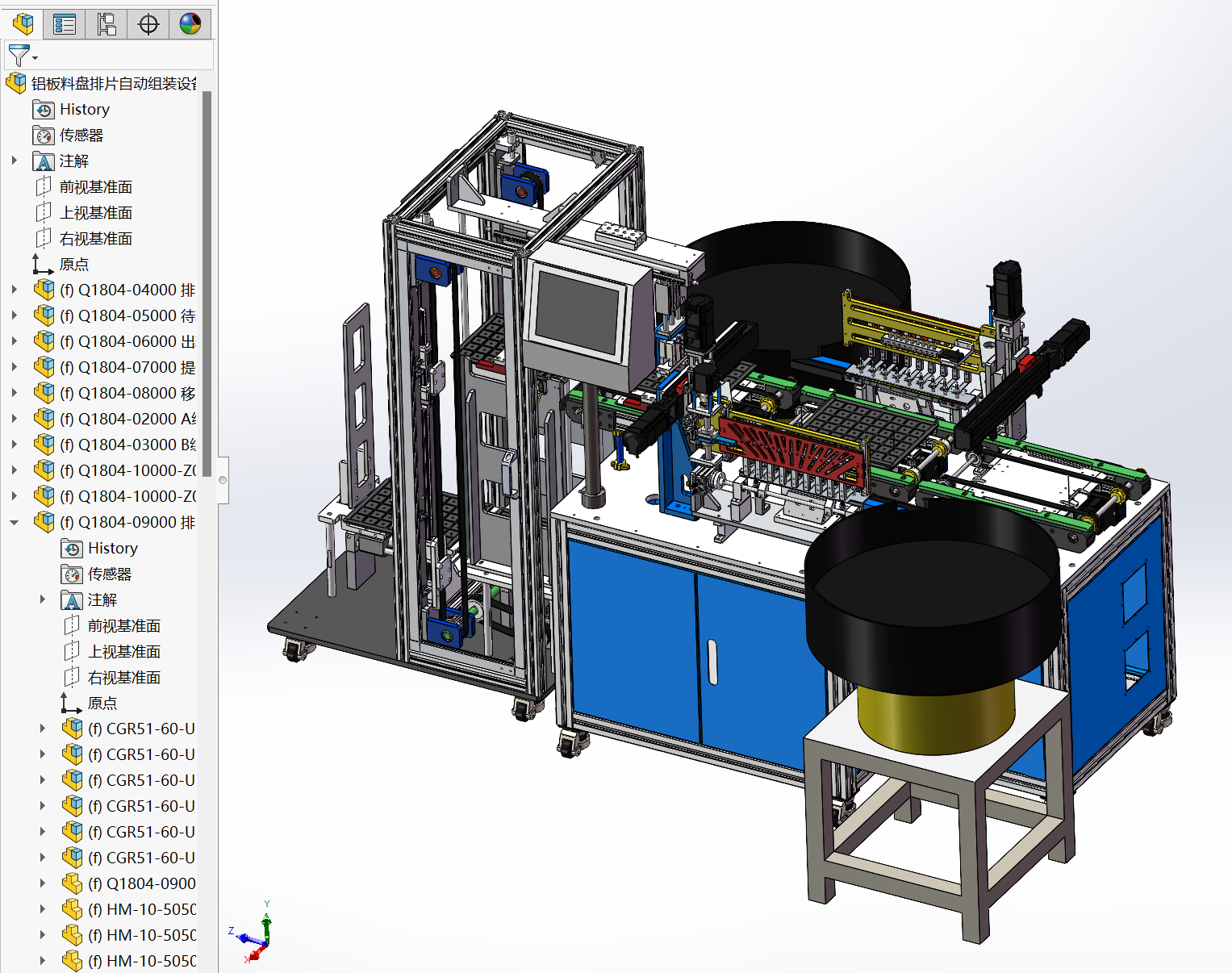Open the FeatureManager Design Tree tab
The width and height of the screenshot is (1232, 973).
pyautogui.click(x=23, y=24)
